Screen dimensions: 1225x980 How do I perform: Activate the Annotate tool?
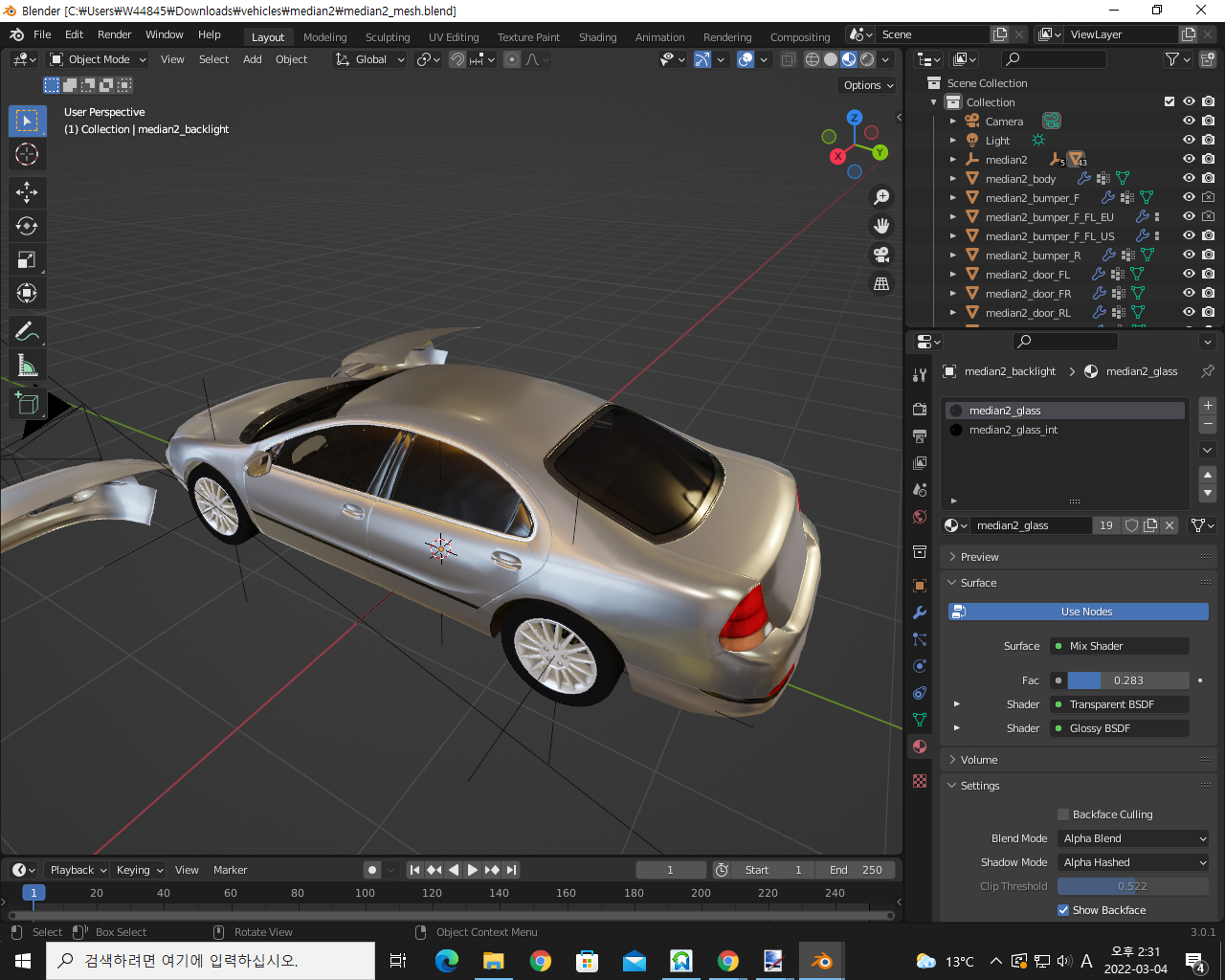tap(27, 332)
